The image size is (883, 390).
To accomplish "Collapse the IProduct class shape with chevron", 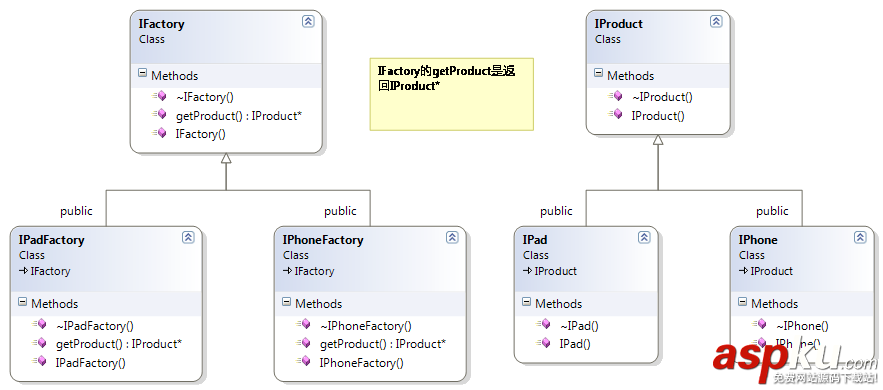I will click(716, 21).
